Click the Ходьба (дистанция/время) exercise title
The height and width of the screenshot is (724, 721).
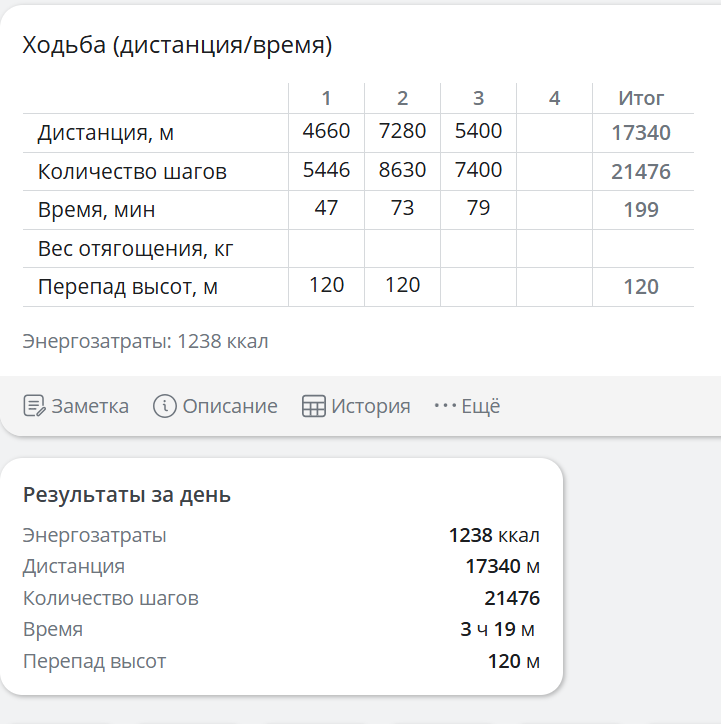click(x=177, y=45)
